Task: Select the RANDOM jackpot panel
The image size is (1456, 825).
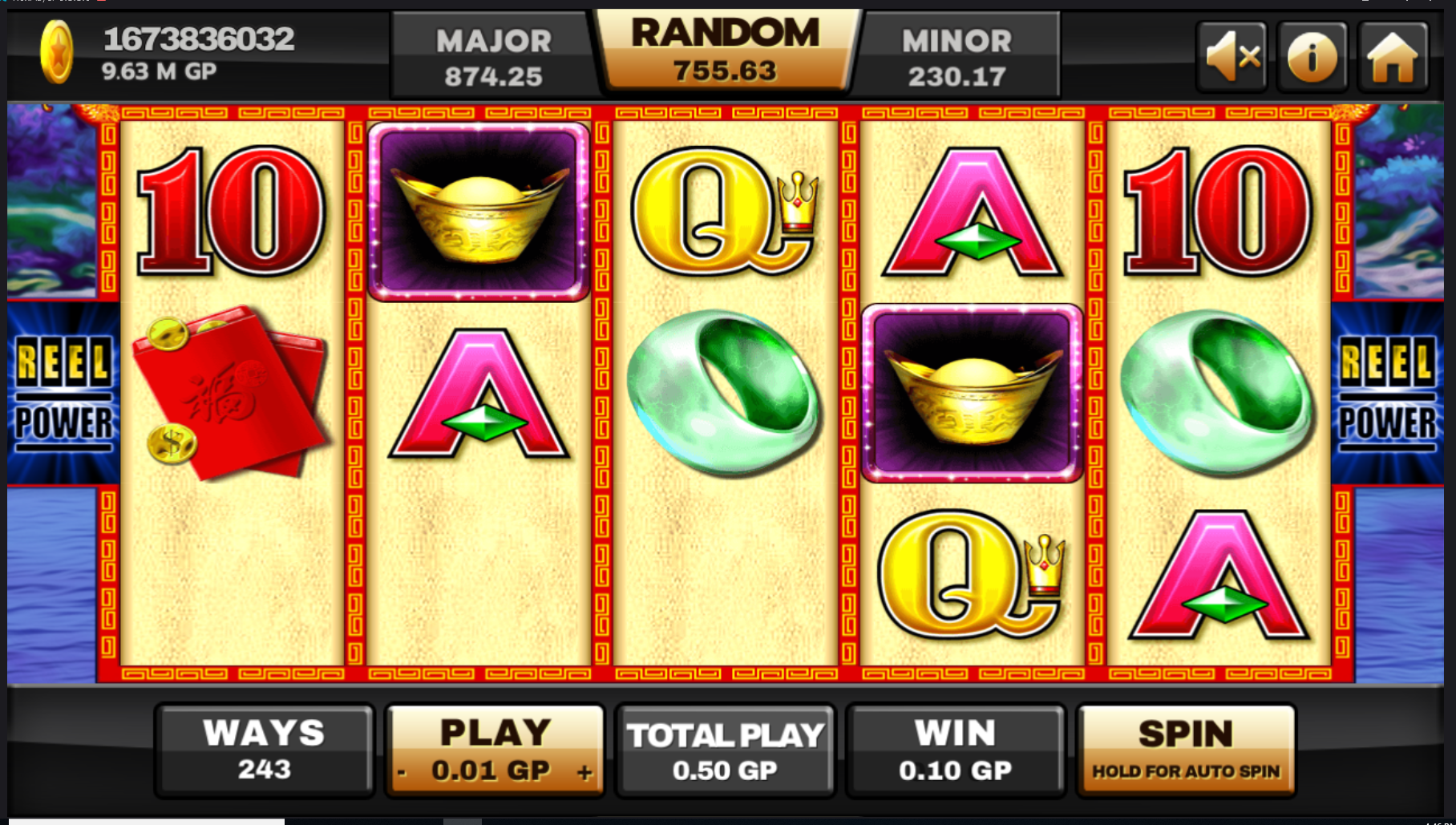Action: pyautogui.click(x=726, y=50)
